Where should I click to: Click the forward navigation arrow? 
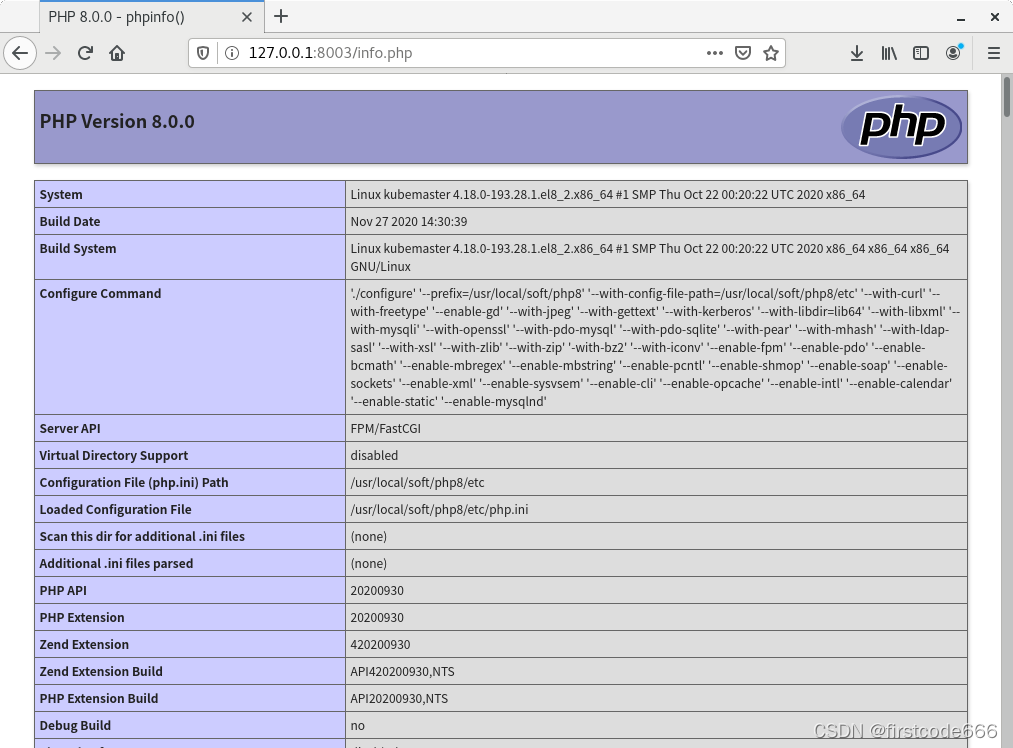click(53, 53)
